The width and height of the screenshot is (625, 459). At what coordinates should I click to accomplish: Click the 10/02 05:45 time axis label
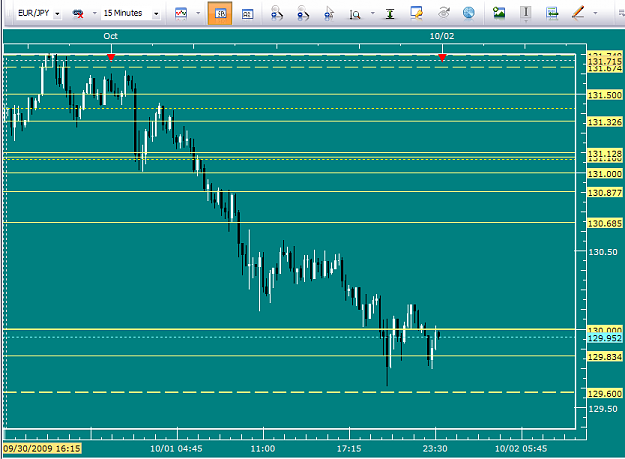point(521,449)
